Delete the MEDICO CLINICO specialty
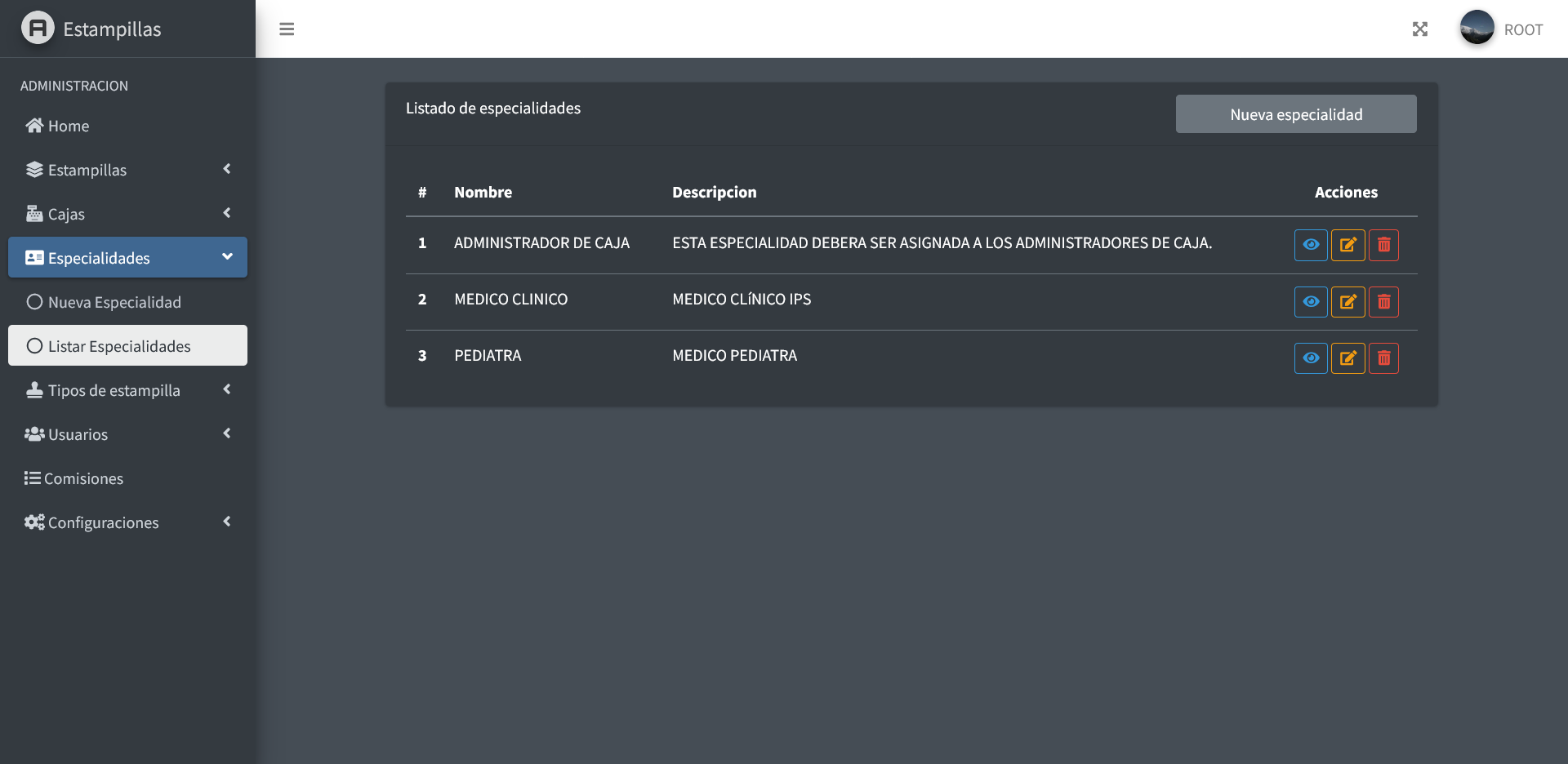The width and height of the screenshot is (1568, 764). [1383, 302]
